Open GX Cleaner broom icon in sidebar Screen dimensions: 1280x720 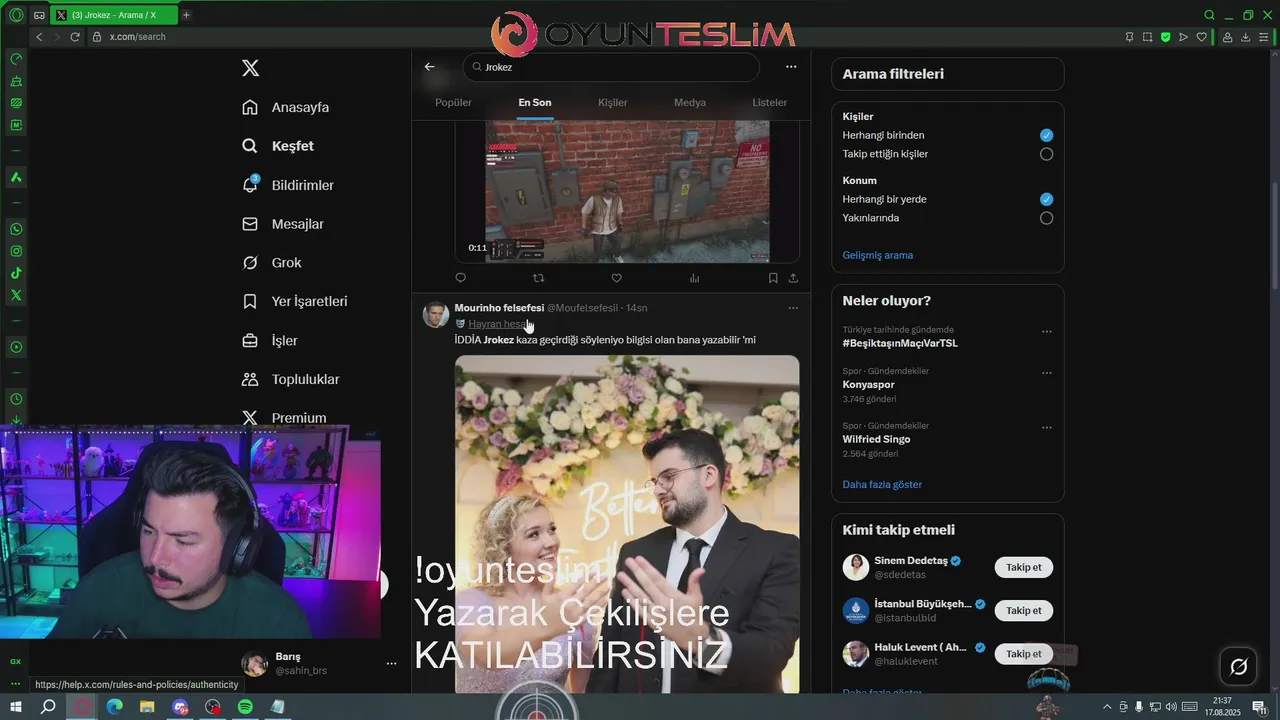16,81
